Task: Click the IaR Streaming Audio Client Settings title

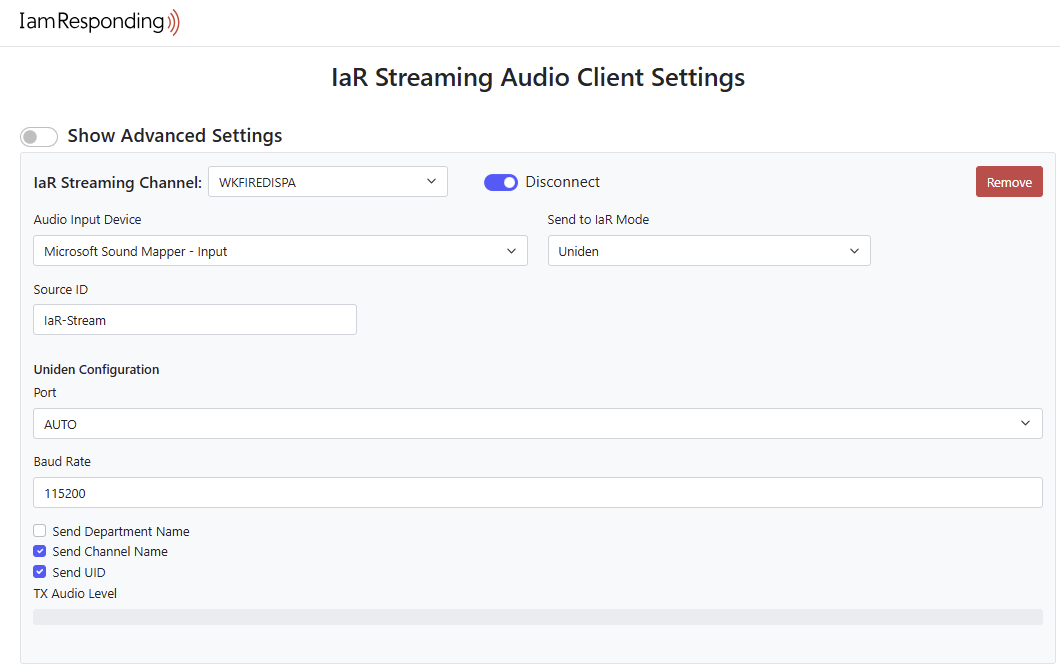Action: click(x=538, y=78)
